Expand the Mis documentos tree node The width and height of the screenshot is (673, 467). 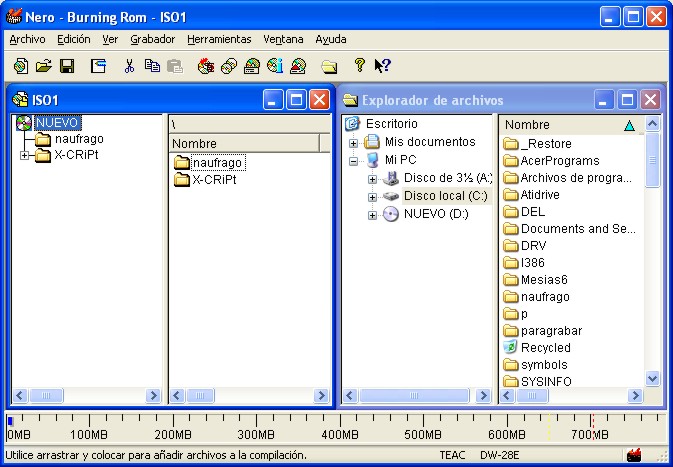[353, 142]
